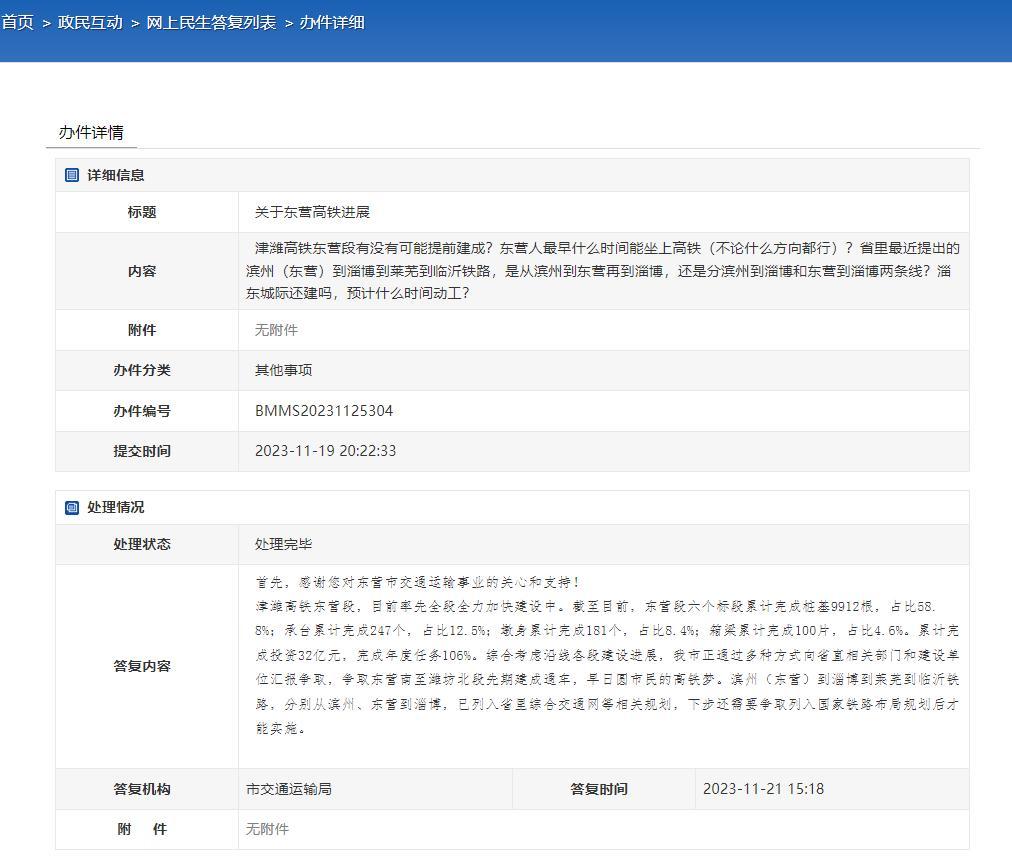Click the question content about 津潍高铁东营段
1012x859 pixels.
(x=602, y=271)
